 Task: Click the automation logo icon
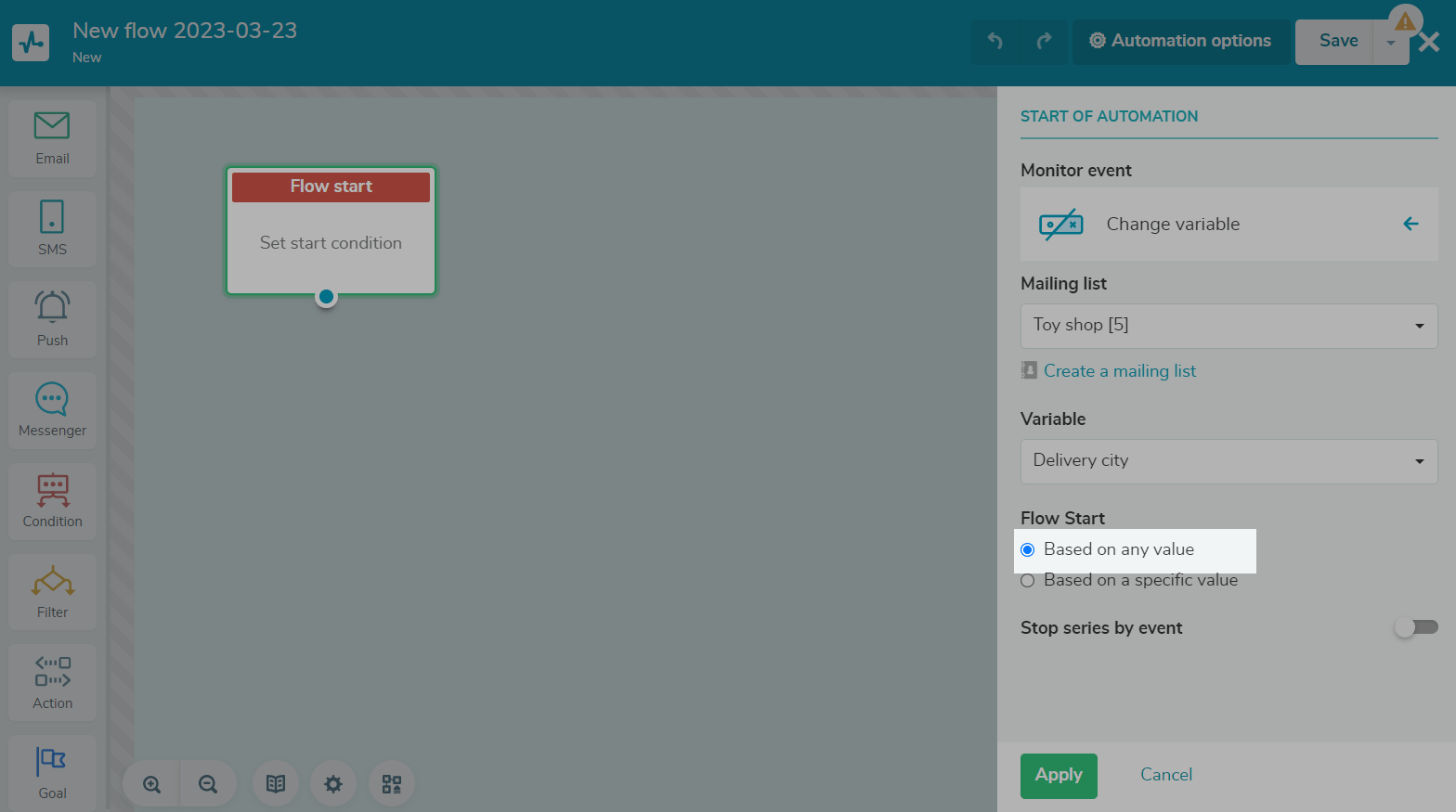tap(31, 43)
